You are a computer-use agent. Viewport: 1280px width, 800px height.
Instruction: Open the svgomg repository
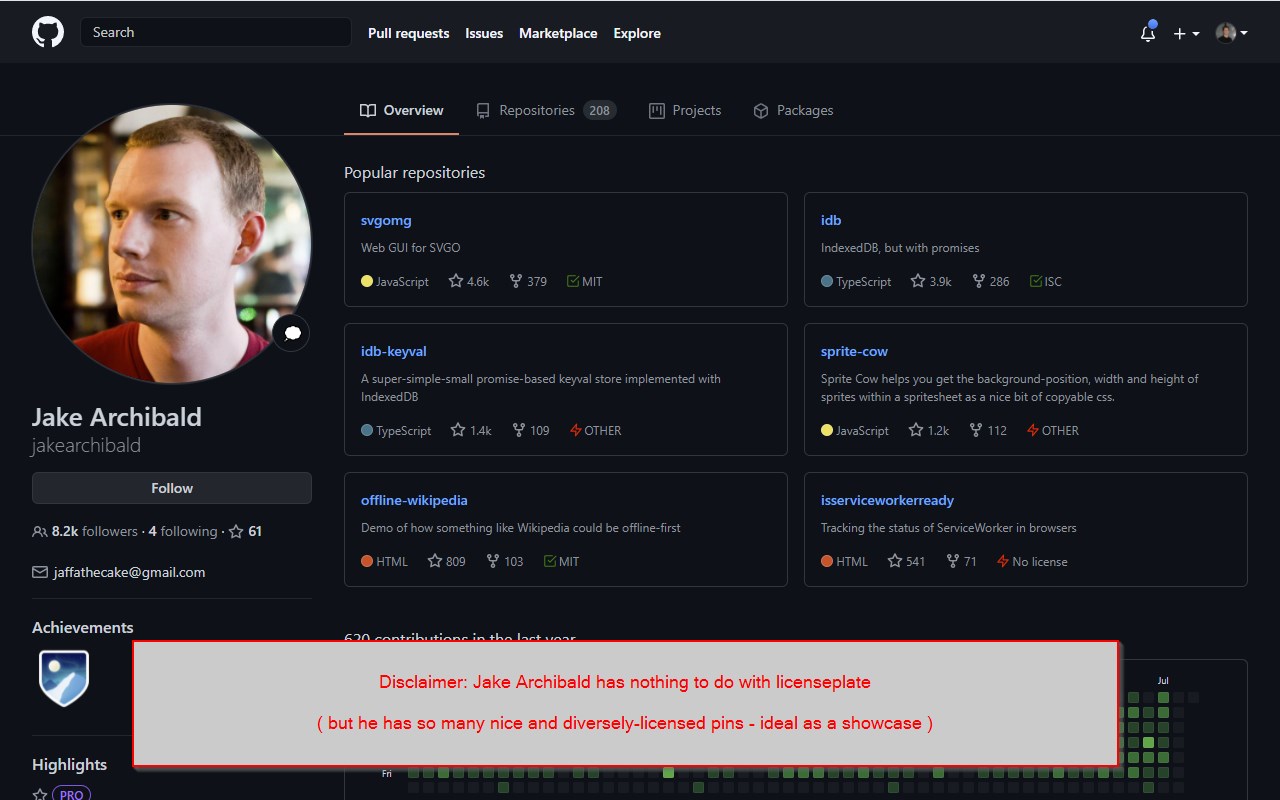pos(386,220)
